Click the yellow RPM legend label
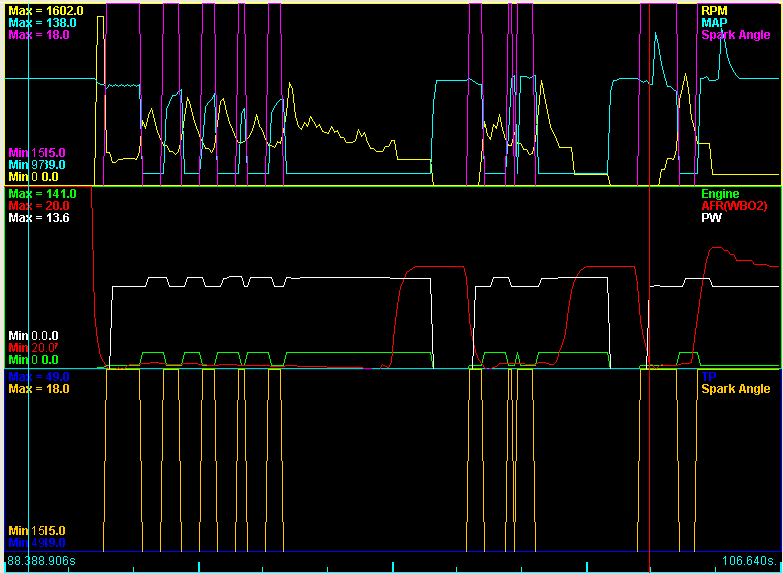 [x=714, y=10]
